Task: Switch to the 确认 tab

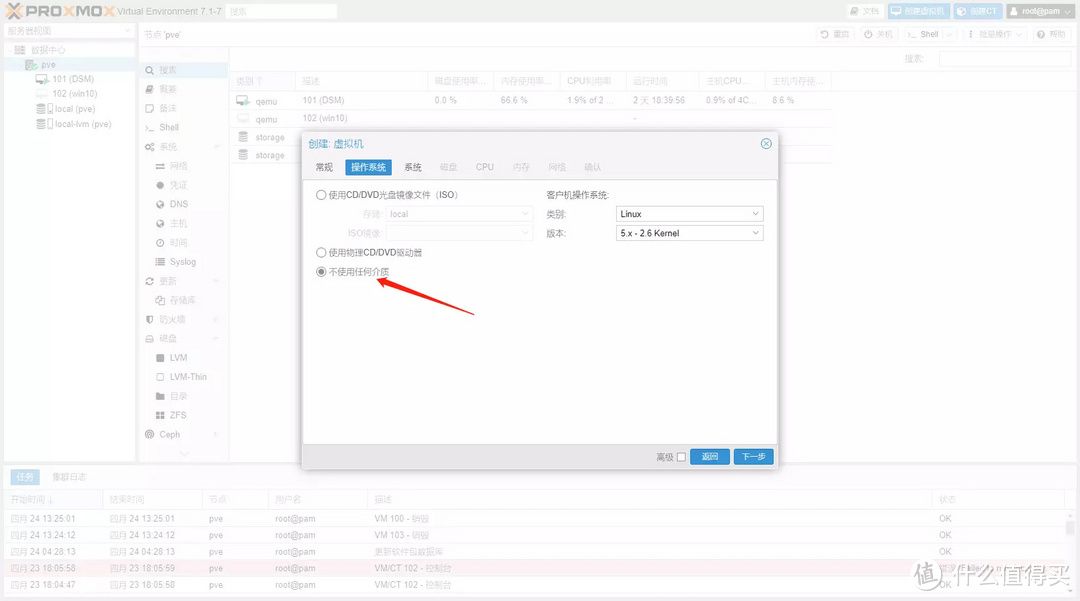Action: (x=592, y=167)
